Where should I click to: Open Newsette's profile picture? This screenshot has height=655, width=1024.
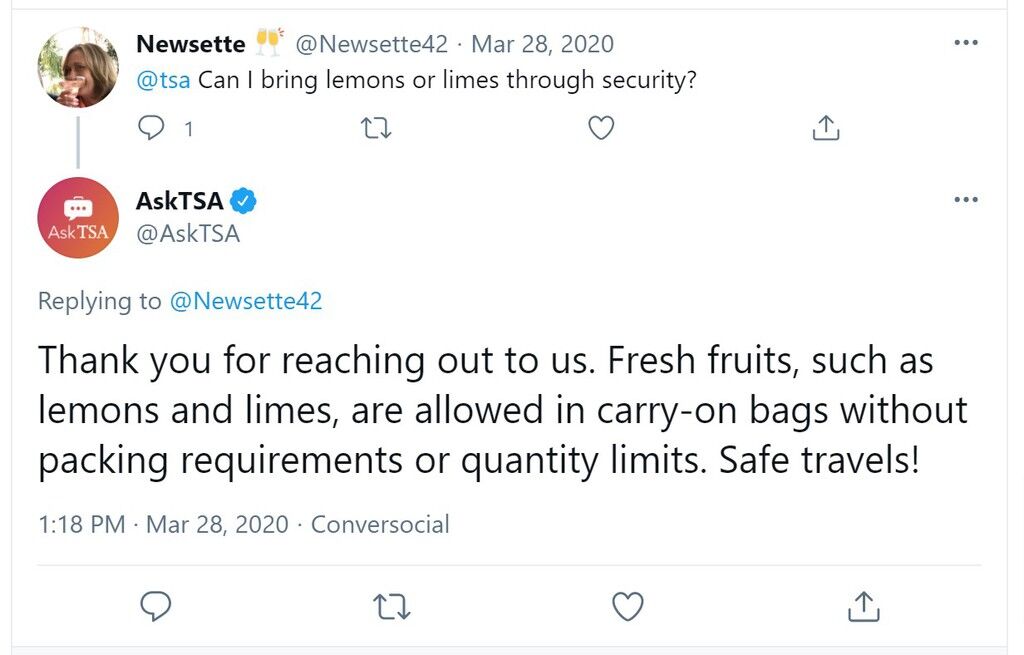pyautogui.click(x=78, y=67)
